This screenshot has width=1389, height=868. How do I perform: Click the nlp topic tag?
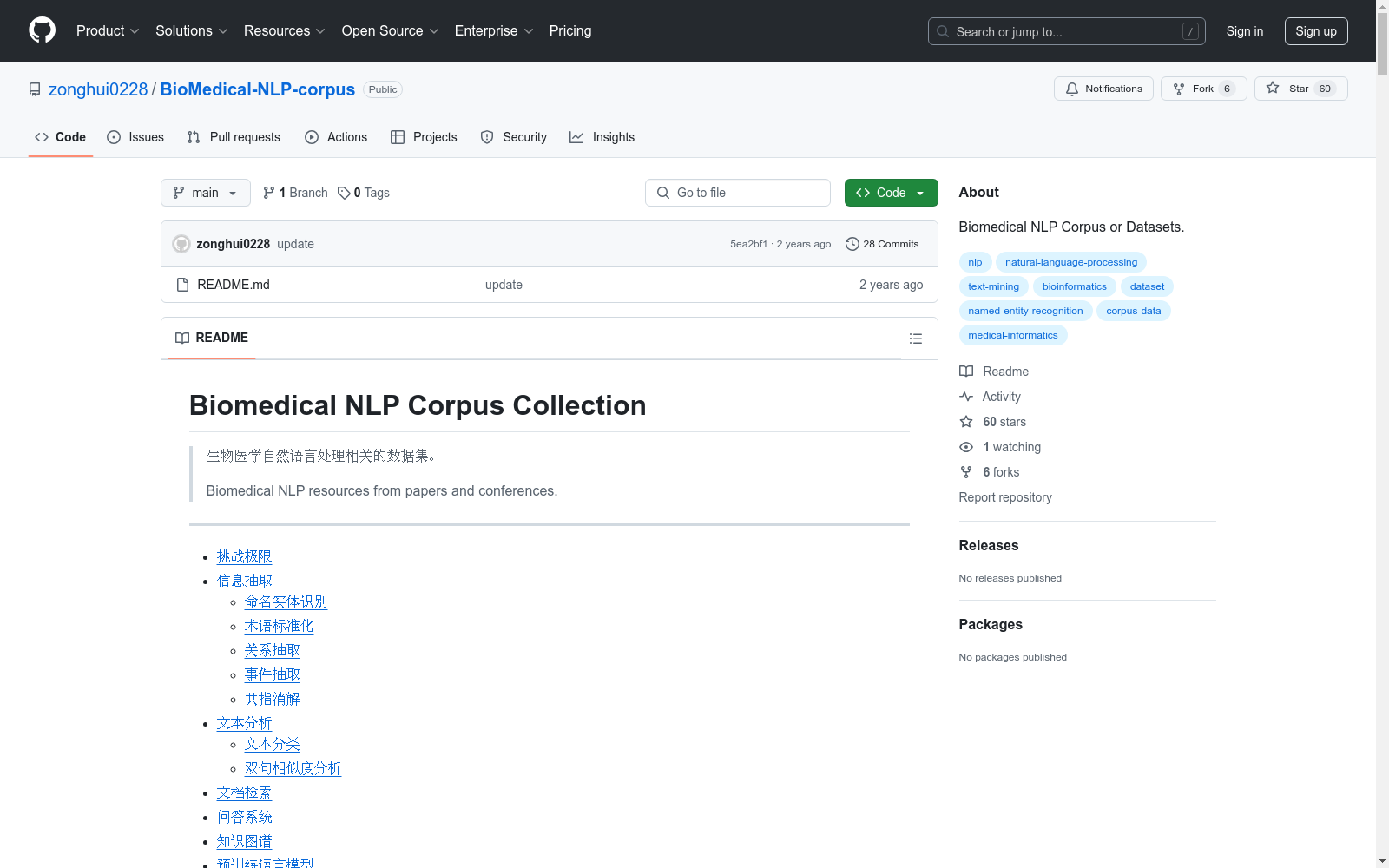975,262
